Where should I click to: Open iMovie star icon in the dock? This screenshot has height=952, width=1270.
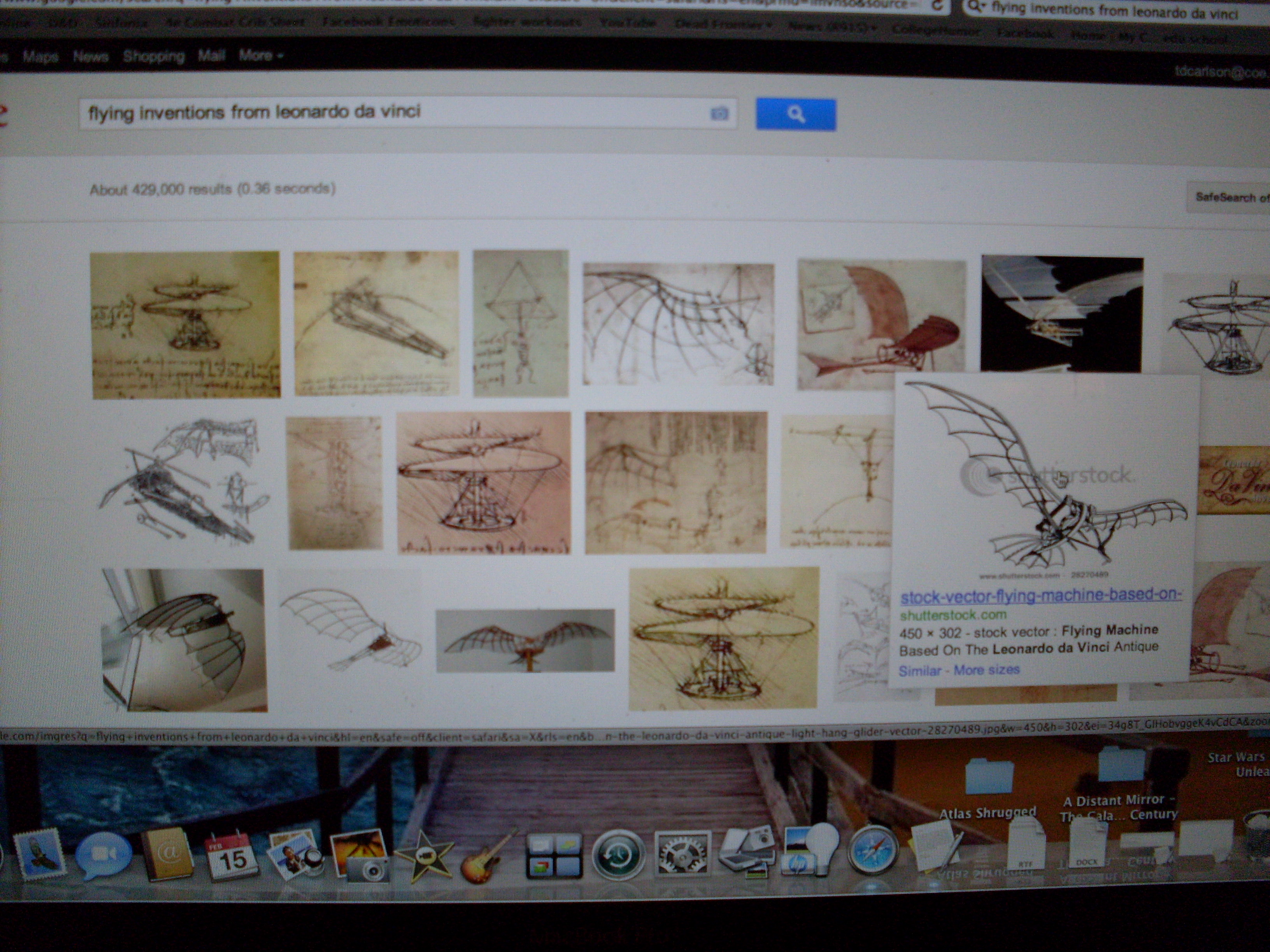[x=425, y=856]
